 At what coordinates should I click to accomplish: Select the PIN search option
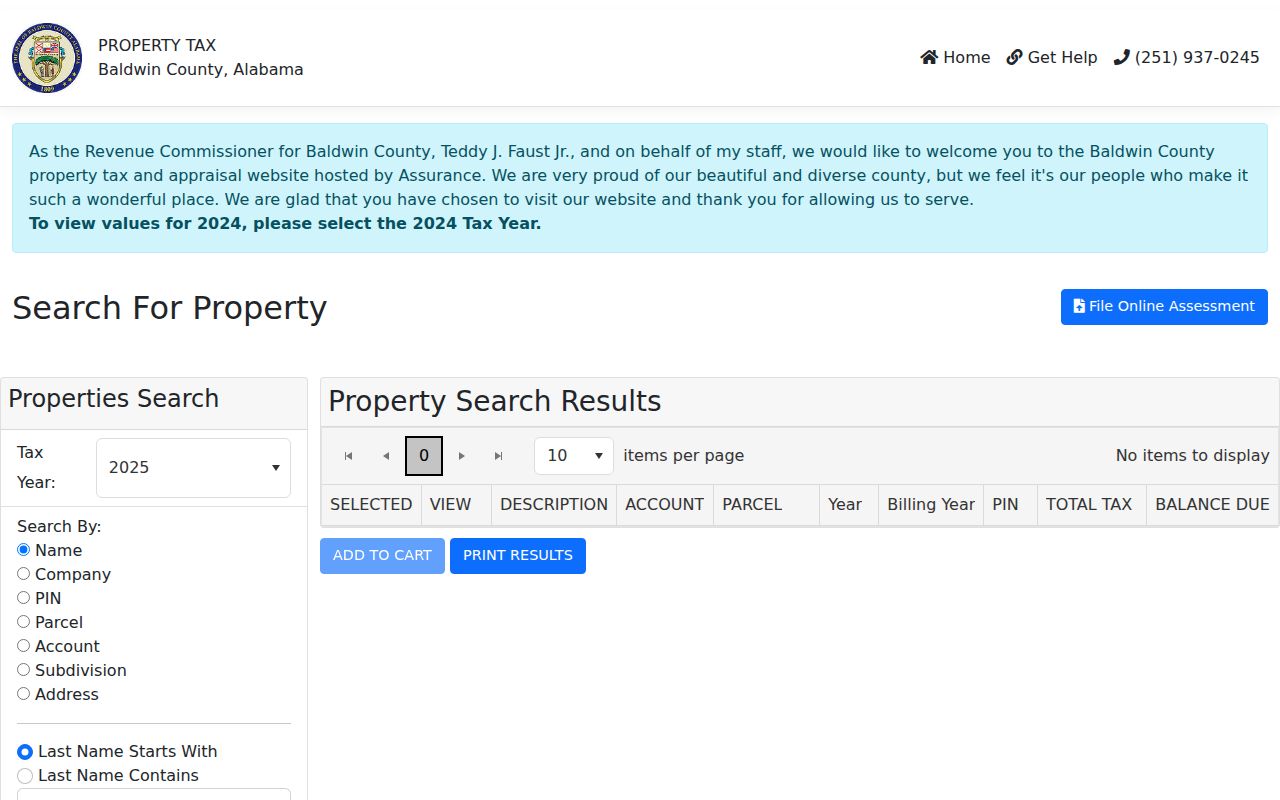point(24,598)
